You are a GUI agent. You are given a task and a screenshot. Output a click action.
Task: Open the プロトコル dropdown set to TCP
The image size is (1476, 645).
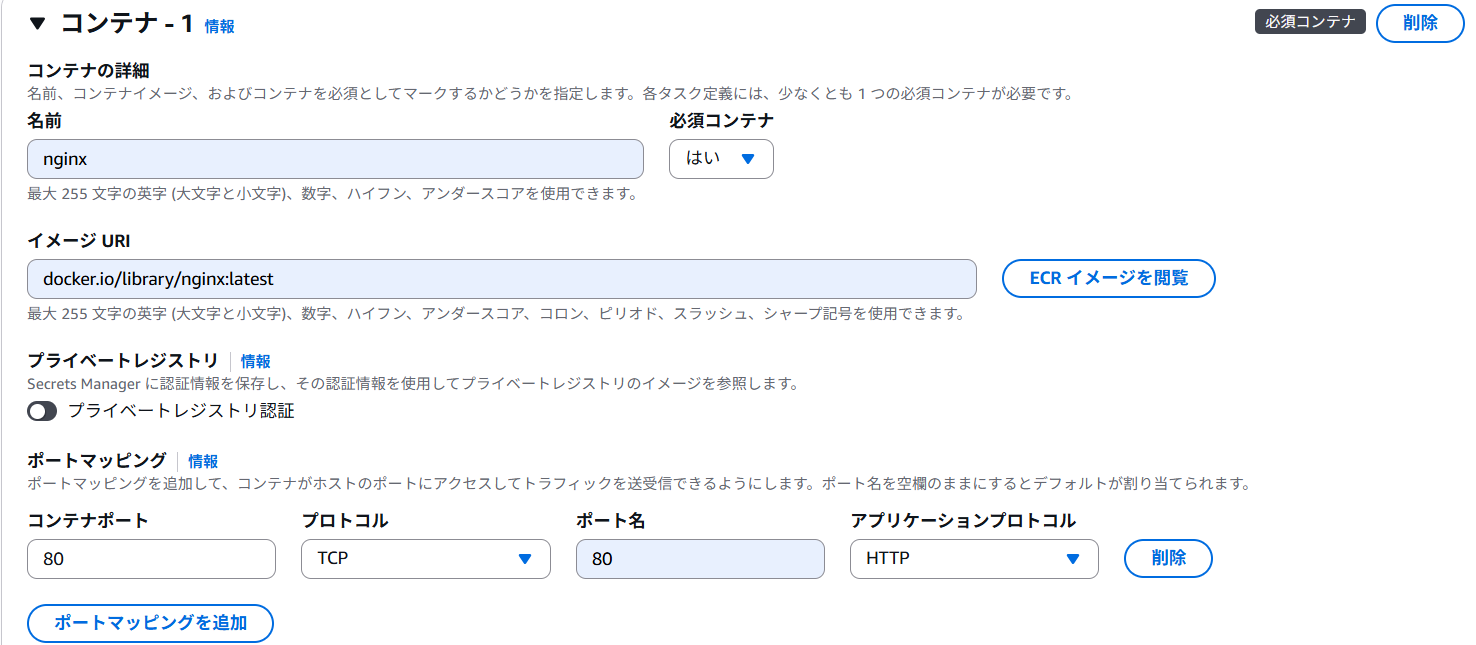click(425, 559)
